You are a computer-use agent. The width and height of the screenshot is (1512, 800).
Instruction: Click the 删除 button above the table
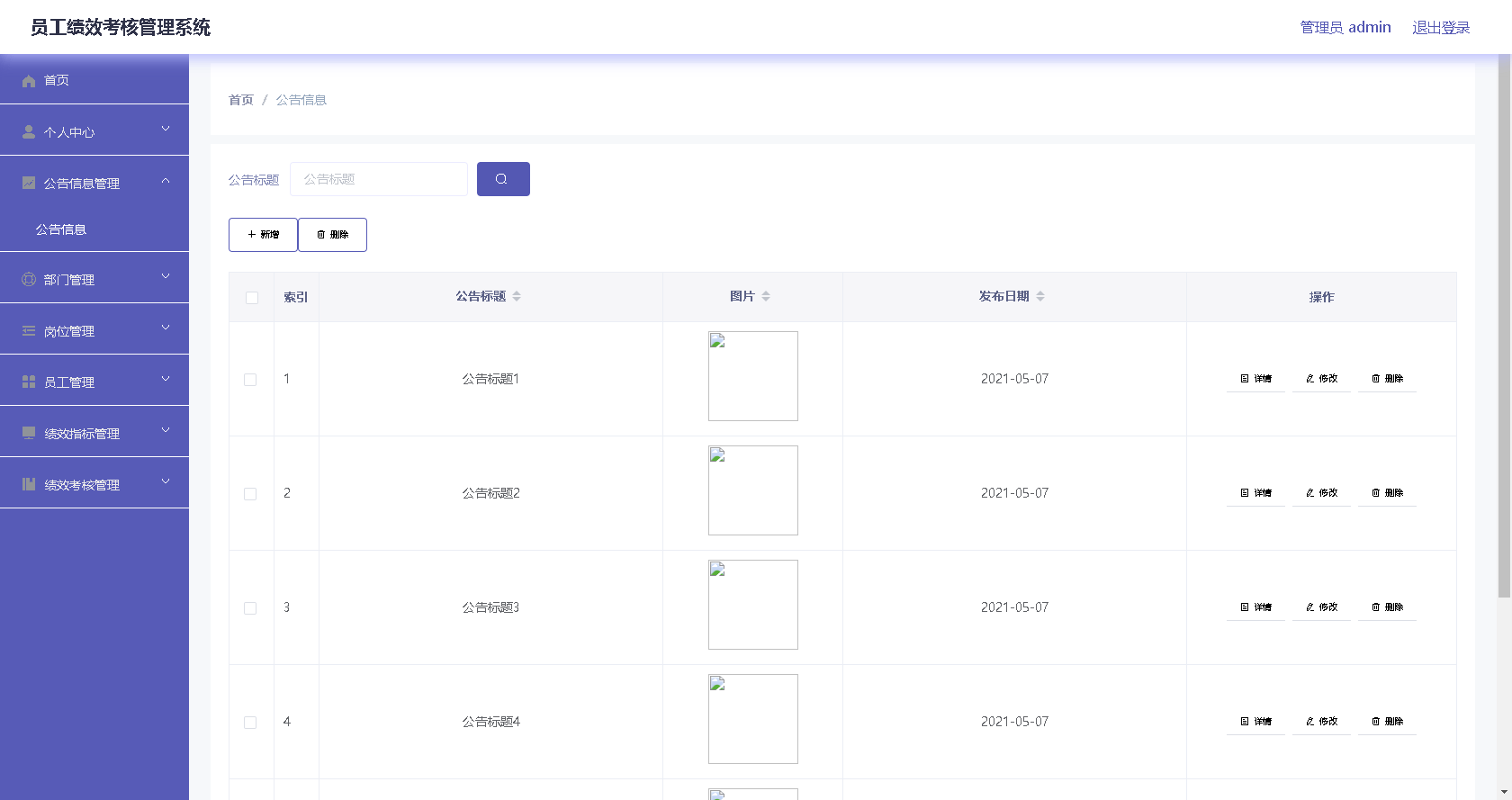pos(332,235)
